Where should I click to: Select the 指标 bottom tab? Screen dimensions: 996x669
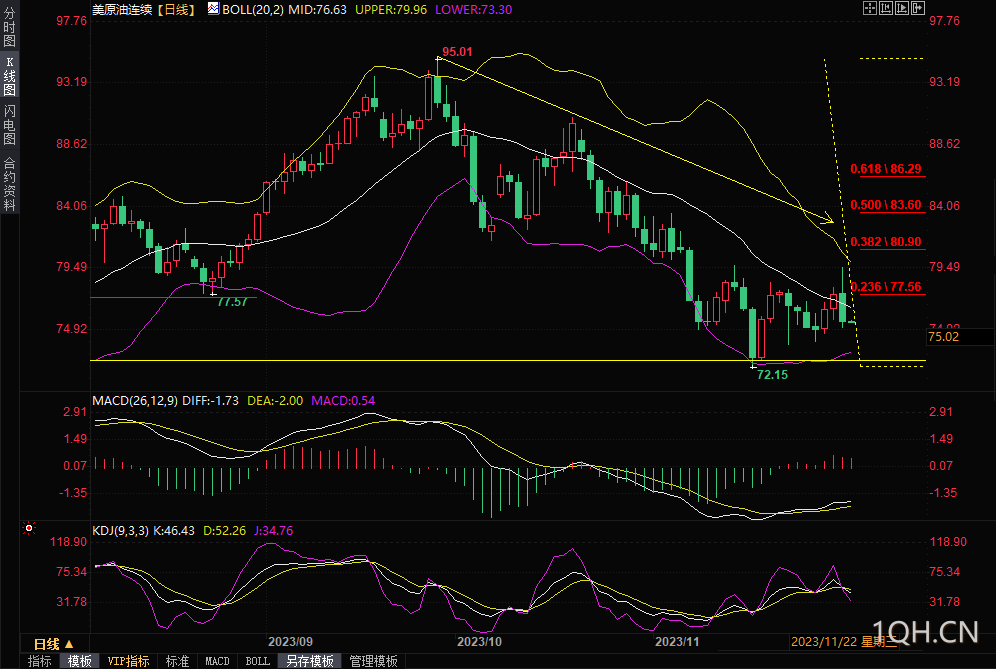pyautogui.click(x=40, y=661)
